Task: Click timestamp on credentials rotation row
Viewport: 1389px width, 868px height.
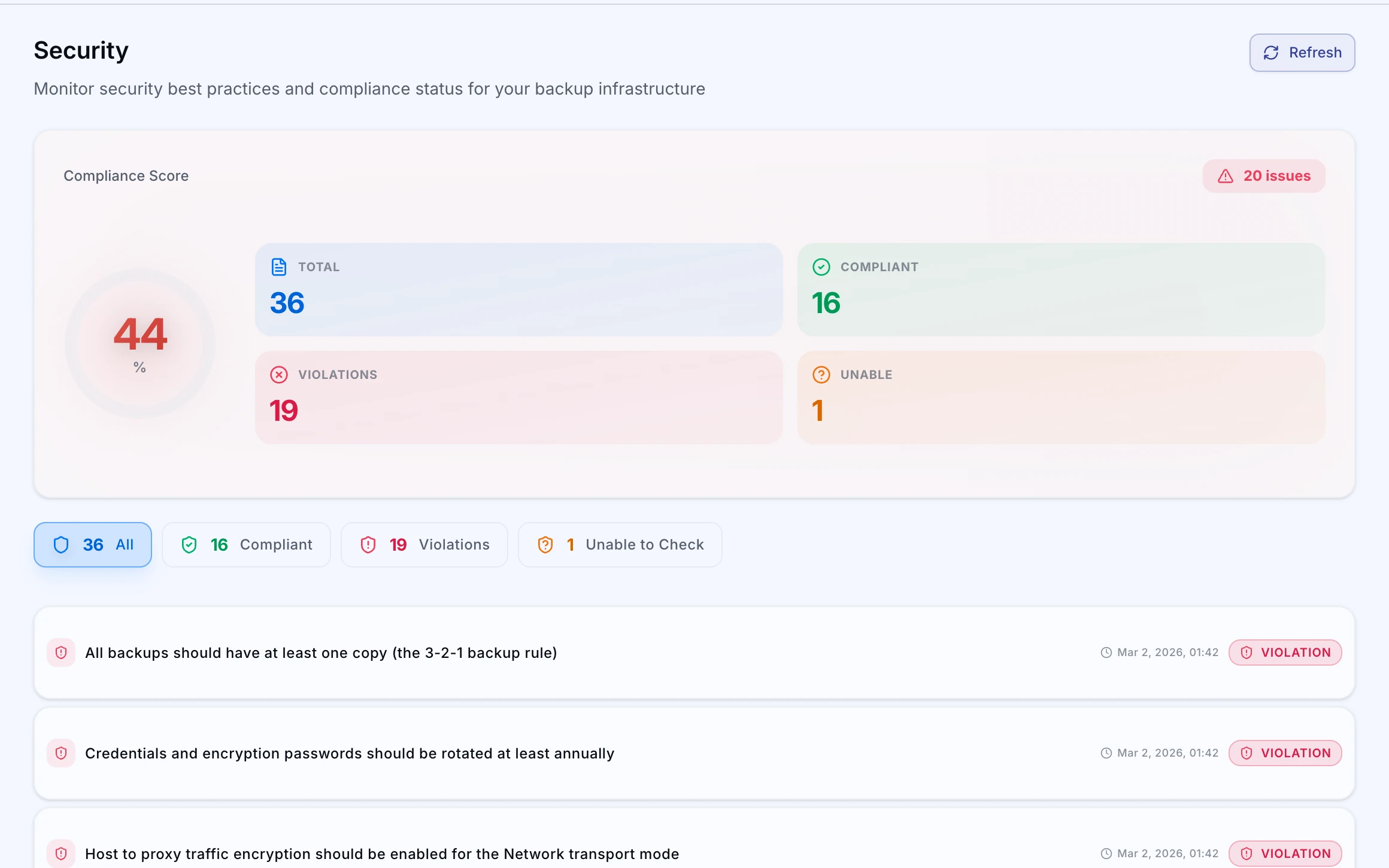Action: [x=1168, y=753]
